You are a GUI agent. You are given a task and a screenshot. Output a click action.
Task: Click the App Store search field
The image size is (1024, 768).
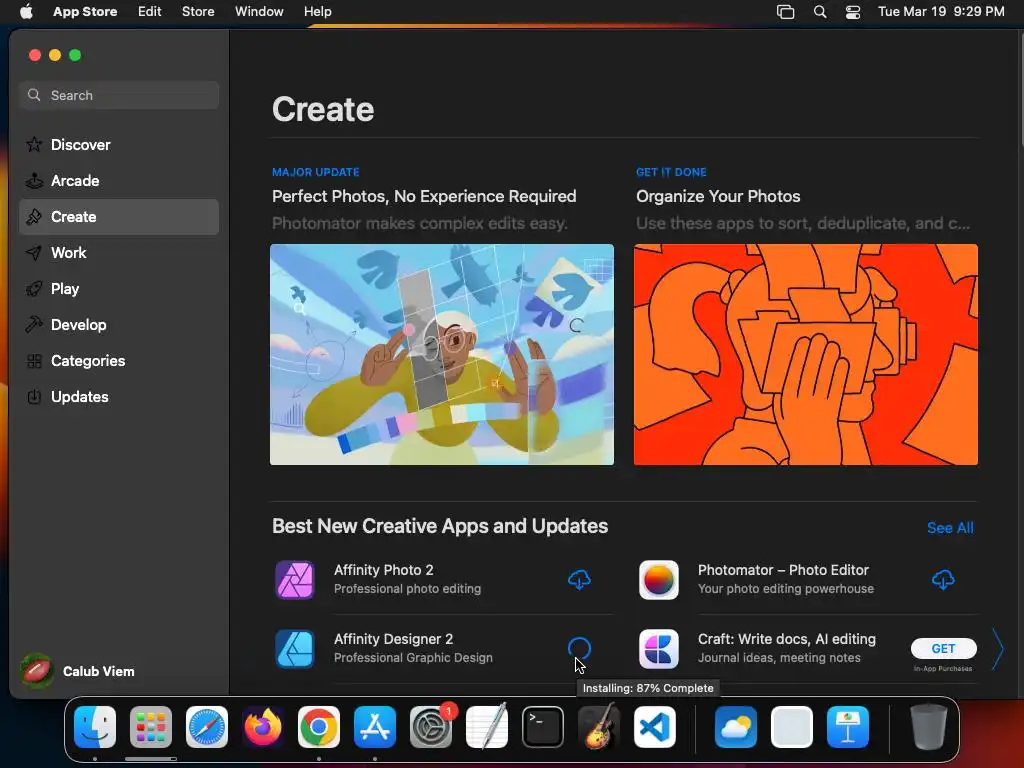pyautogui.click(x=119, y=95)
